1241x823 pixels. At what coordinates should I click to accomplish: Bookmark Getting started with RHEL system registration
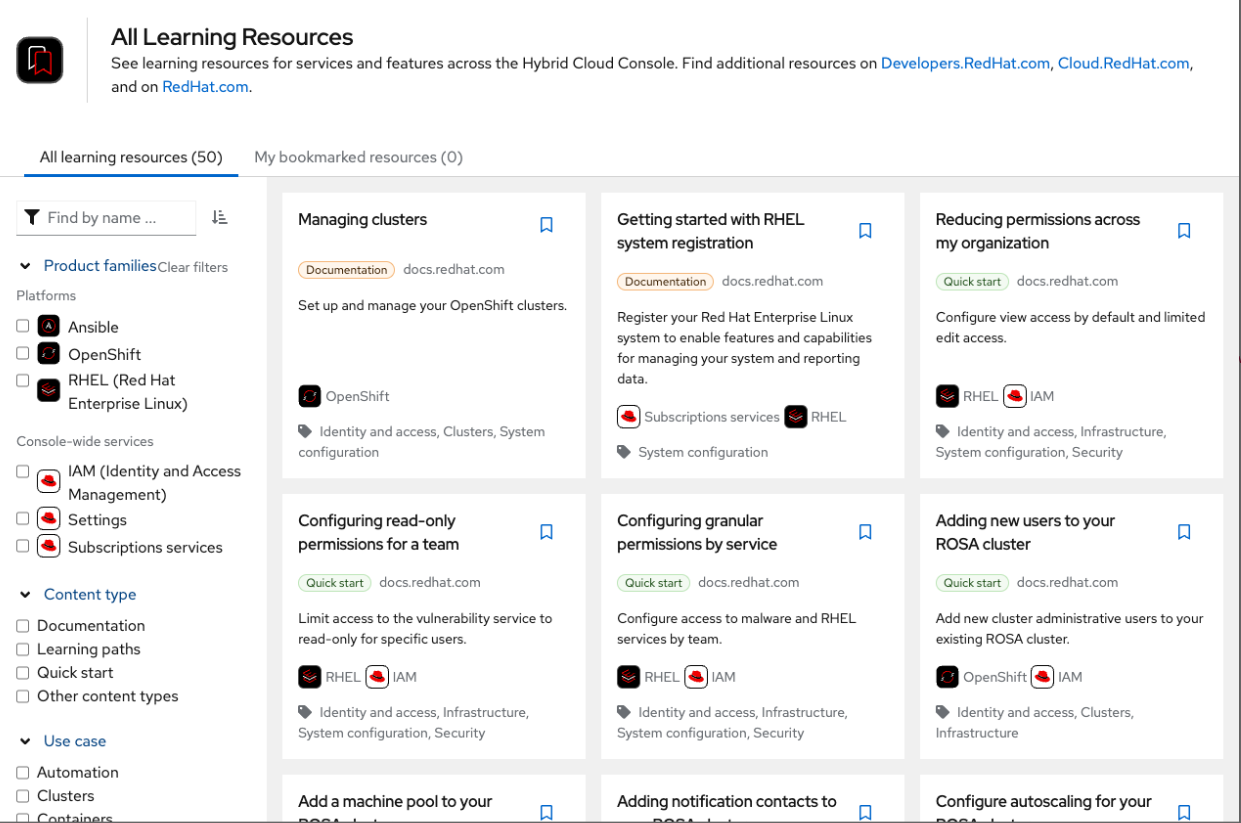click(x=865, y=231)
